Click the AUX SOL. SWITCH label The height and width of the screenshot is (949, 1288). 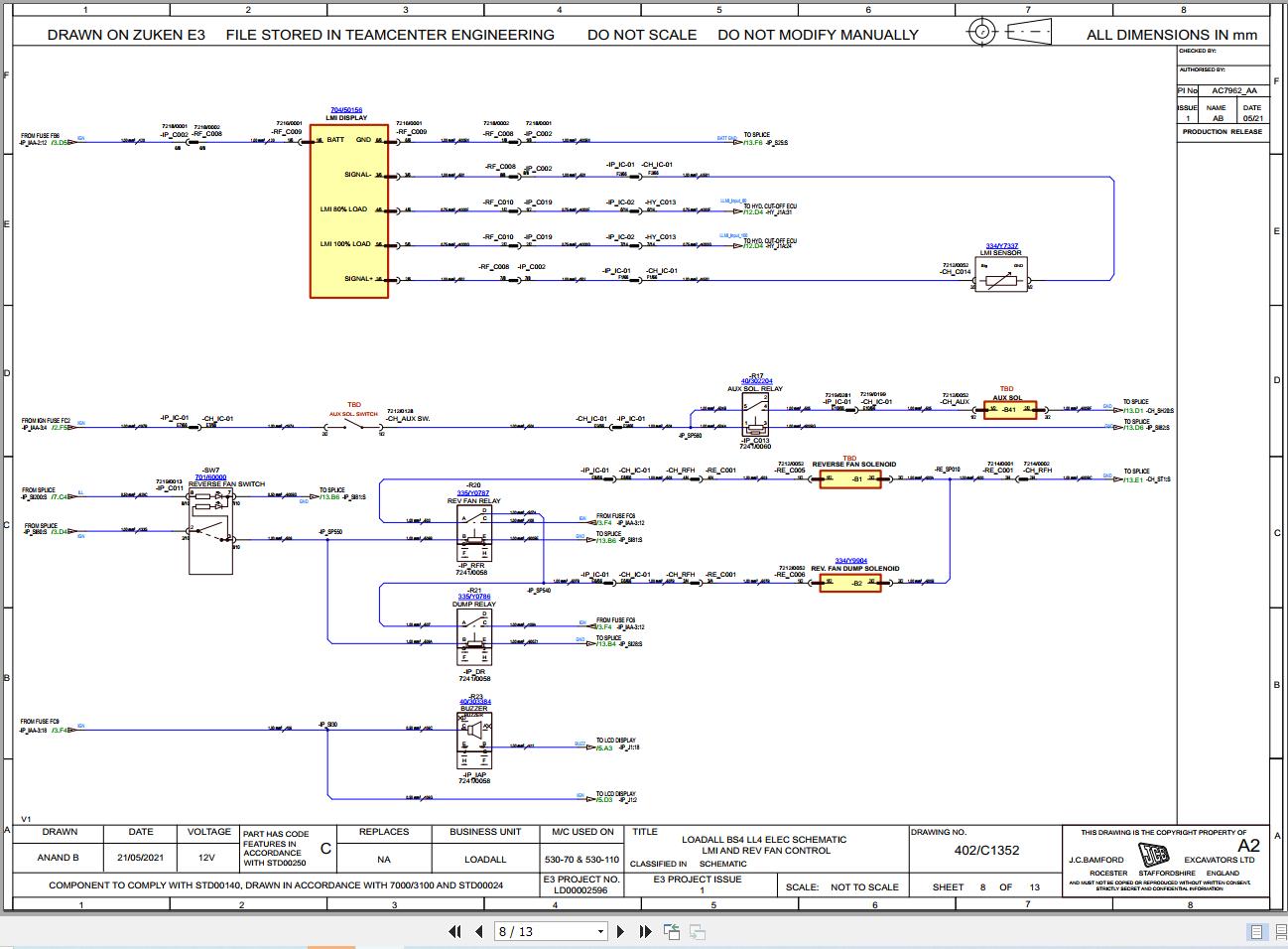point(354,414)
